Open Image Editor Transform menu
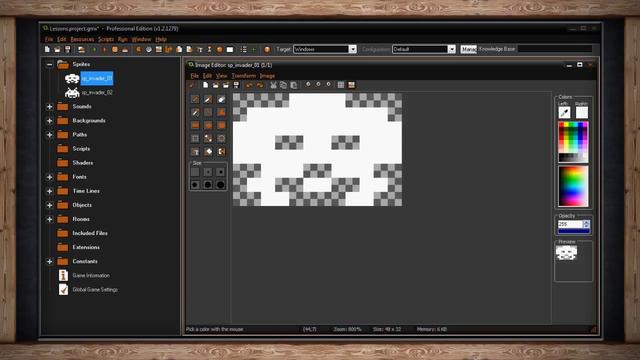The height and width of the screenshot is (360, 640). click(x=244, y=76)
